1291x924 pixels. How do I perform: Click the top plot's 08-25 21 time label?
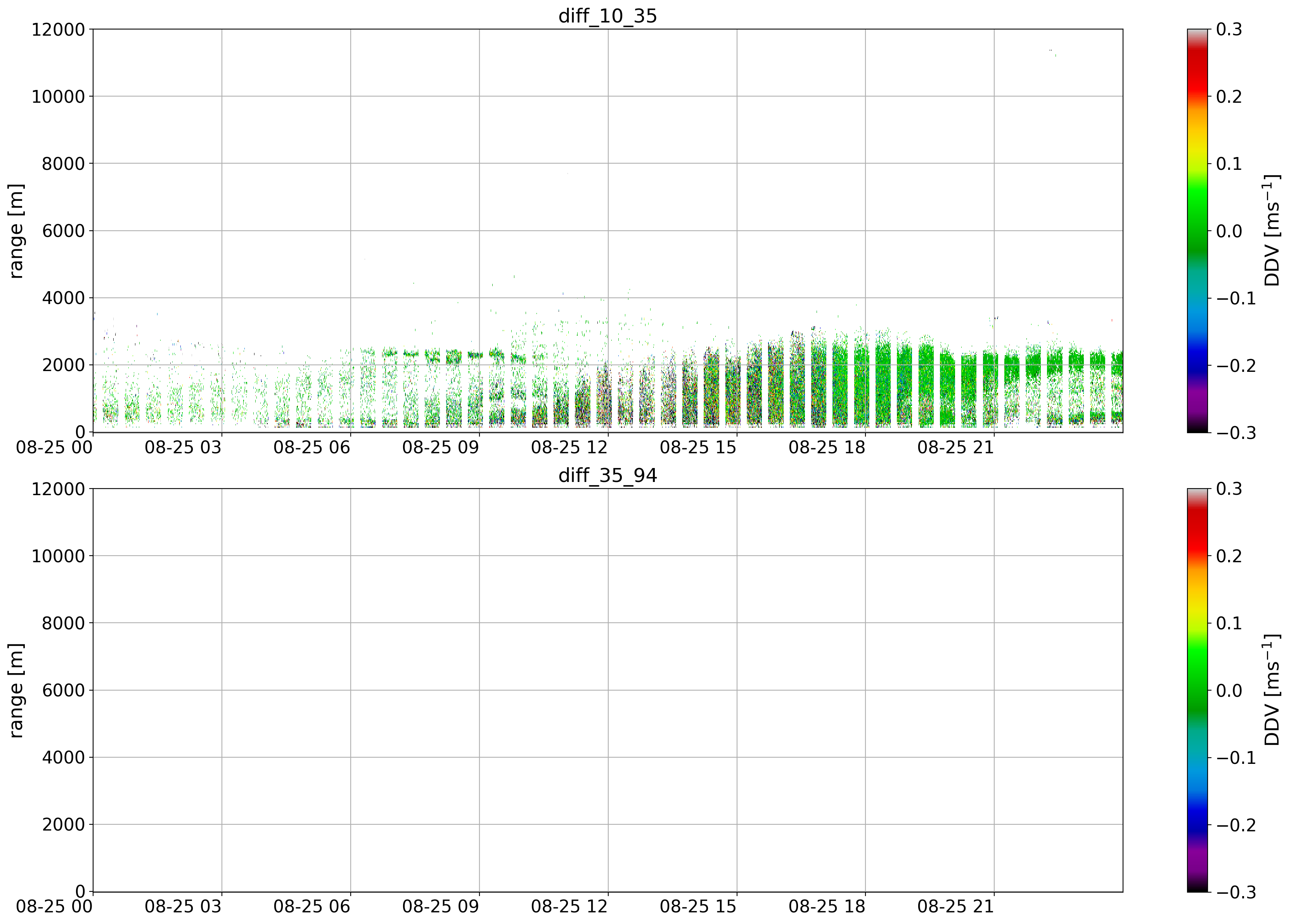955,447
